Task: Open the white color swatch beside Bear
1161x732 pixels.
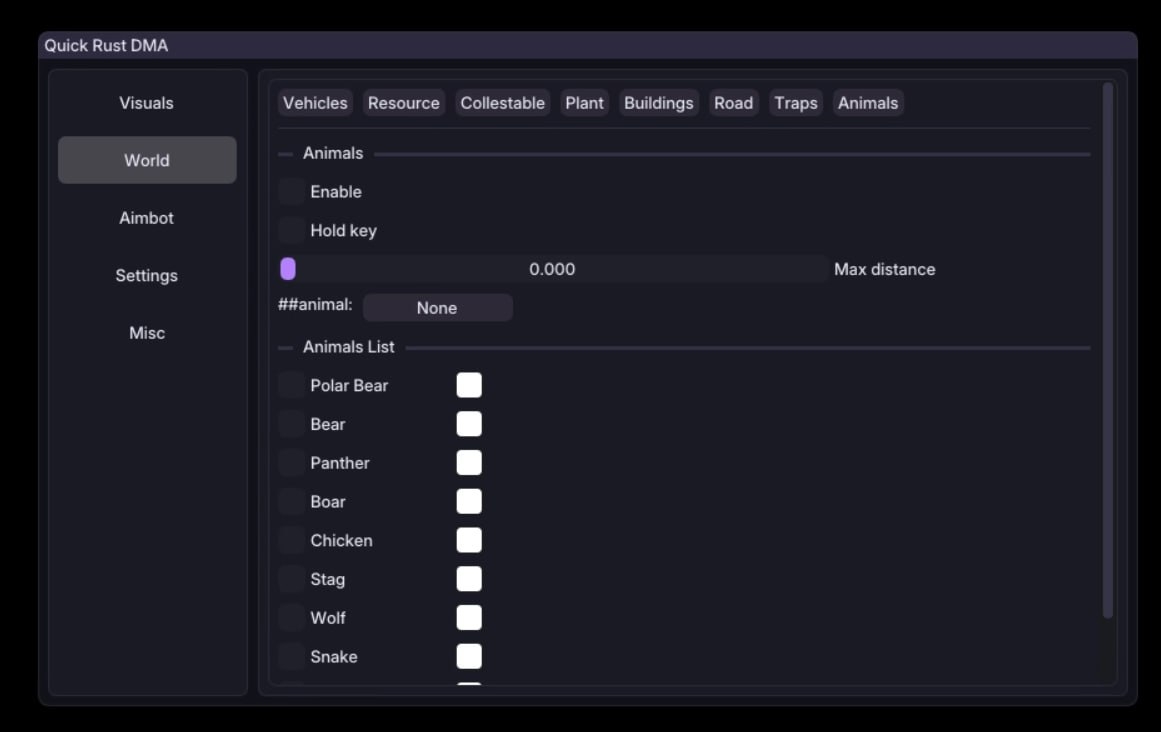Action: click(x=469, y=424)
